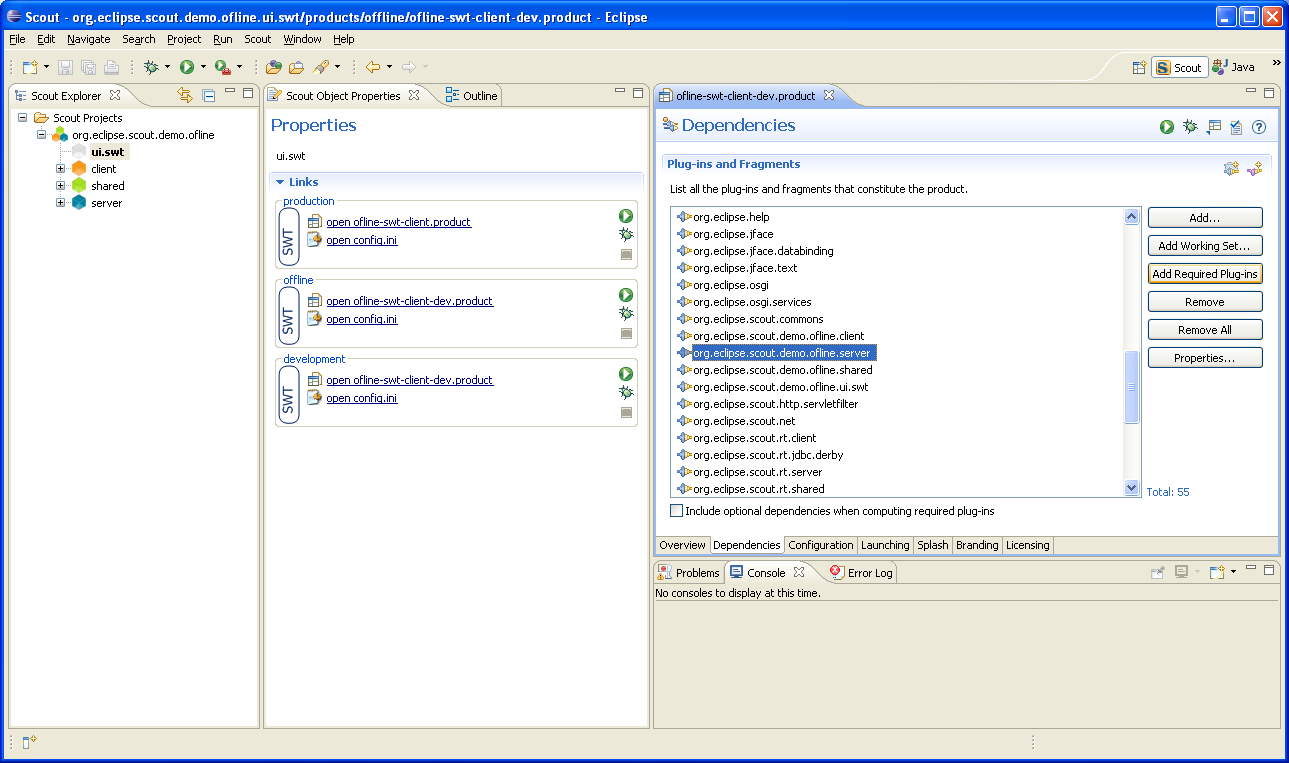Collapse the org.eclipse.scout.demo.ofline node

[x=42, y=135]
